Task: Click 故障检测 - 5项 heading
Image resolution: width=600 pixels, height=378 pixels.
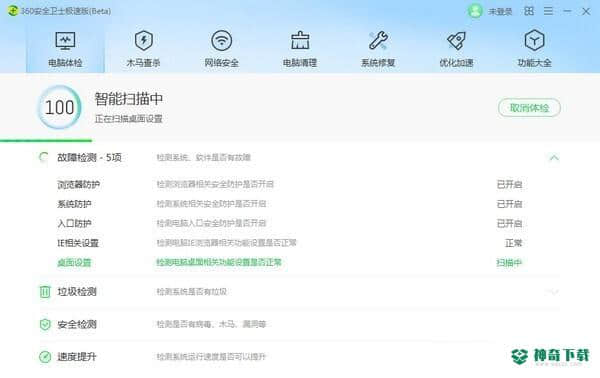Action: [x=89, y=157]
